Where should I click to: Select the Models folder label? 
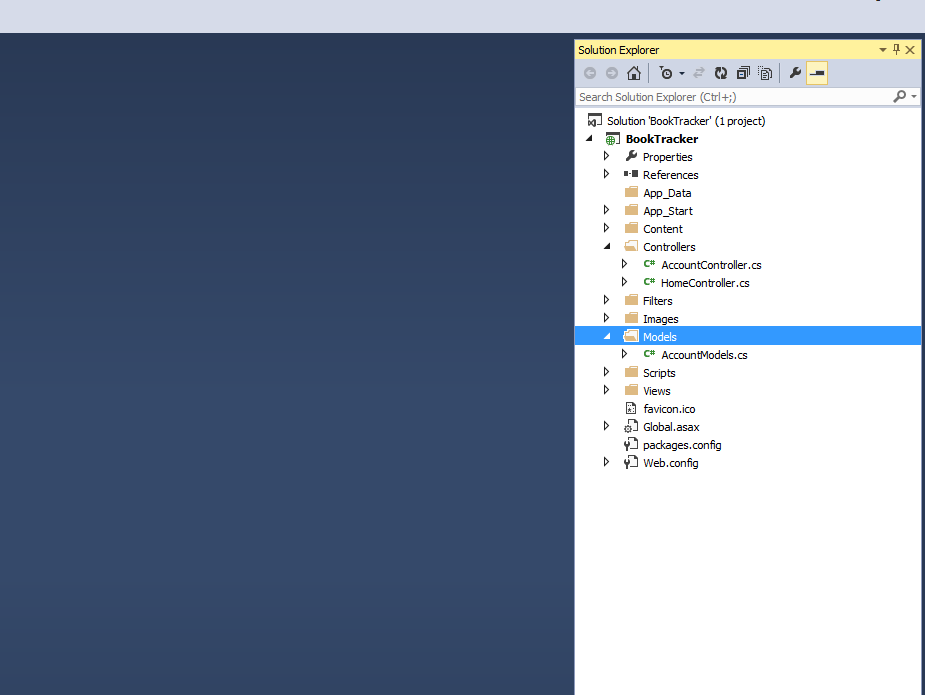[x=660, y=337]
